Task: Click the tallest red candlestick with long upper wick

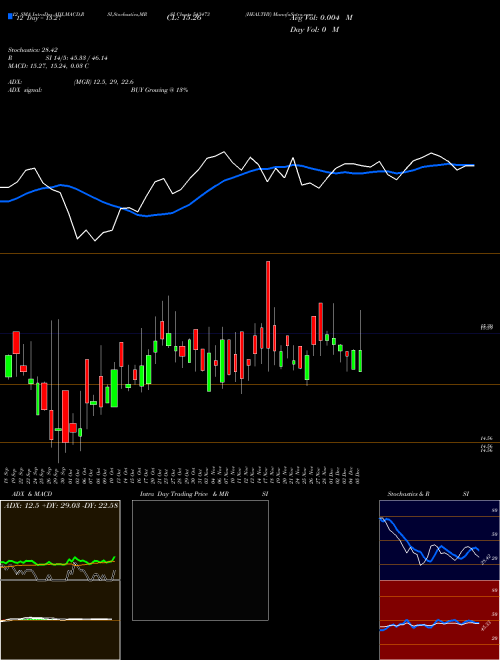Action: [268, 305]
